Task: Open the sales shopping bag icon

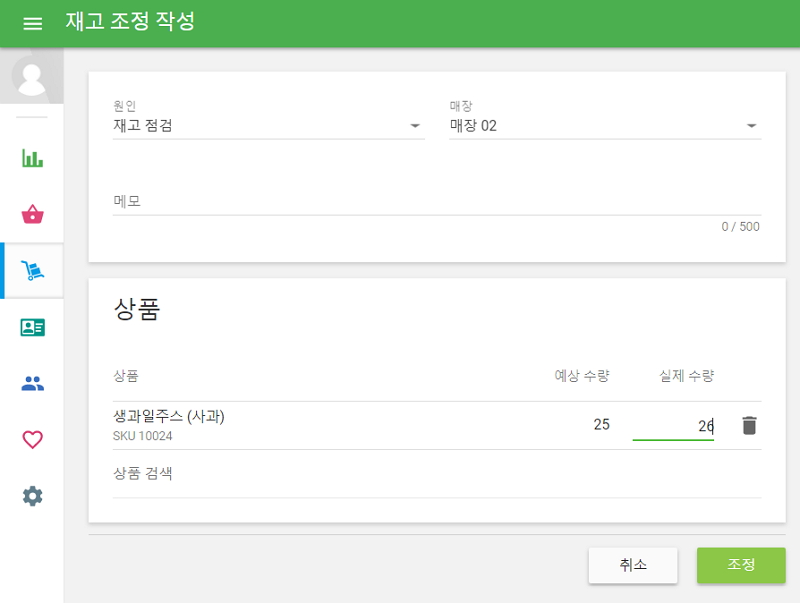Action: [x=31, y=214]
